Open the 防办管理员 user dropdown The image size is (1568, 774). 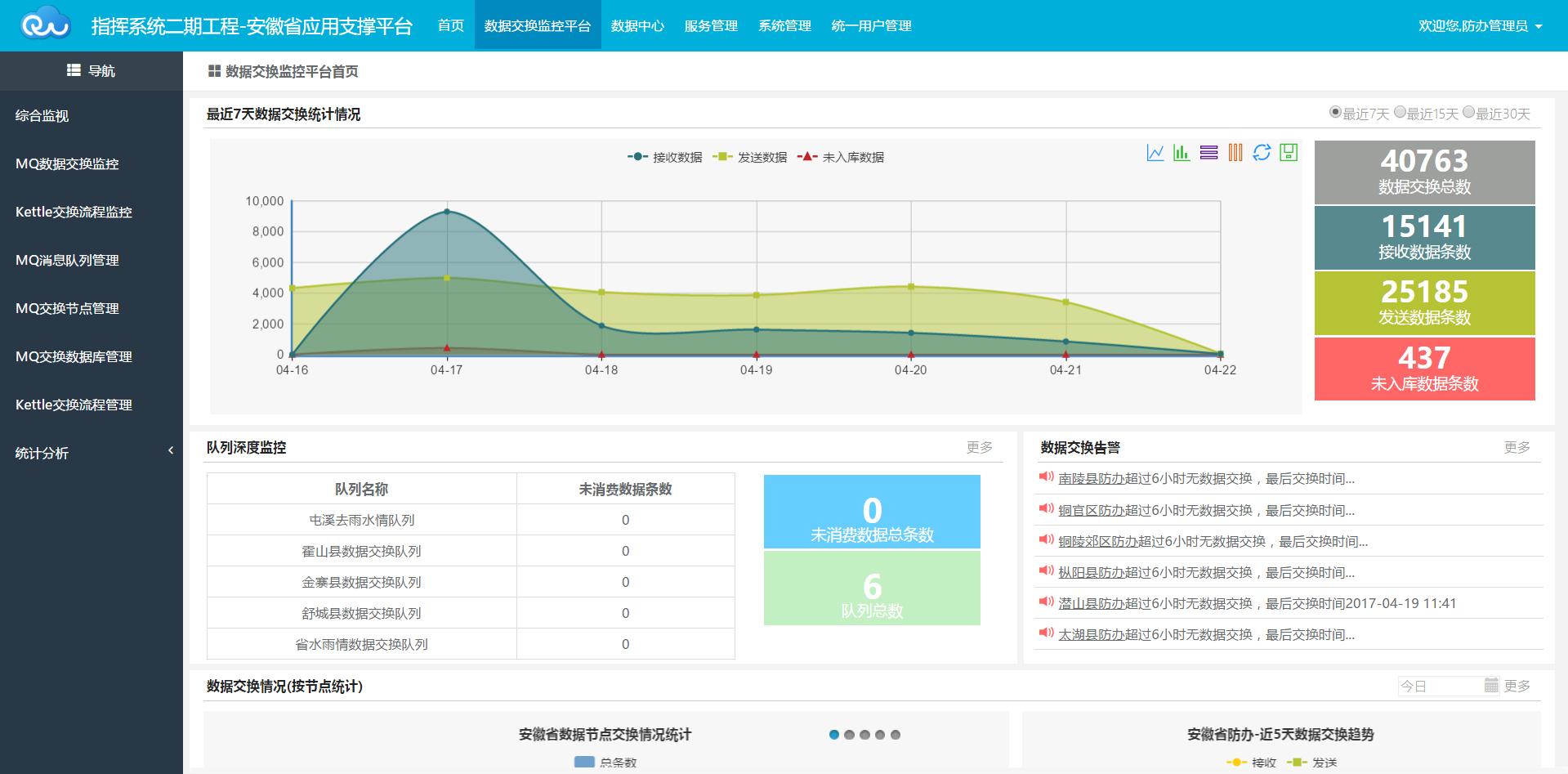1480,26
